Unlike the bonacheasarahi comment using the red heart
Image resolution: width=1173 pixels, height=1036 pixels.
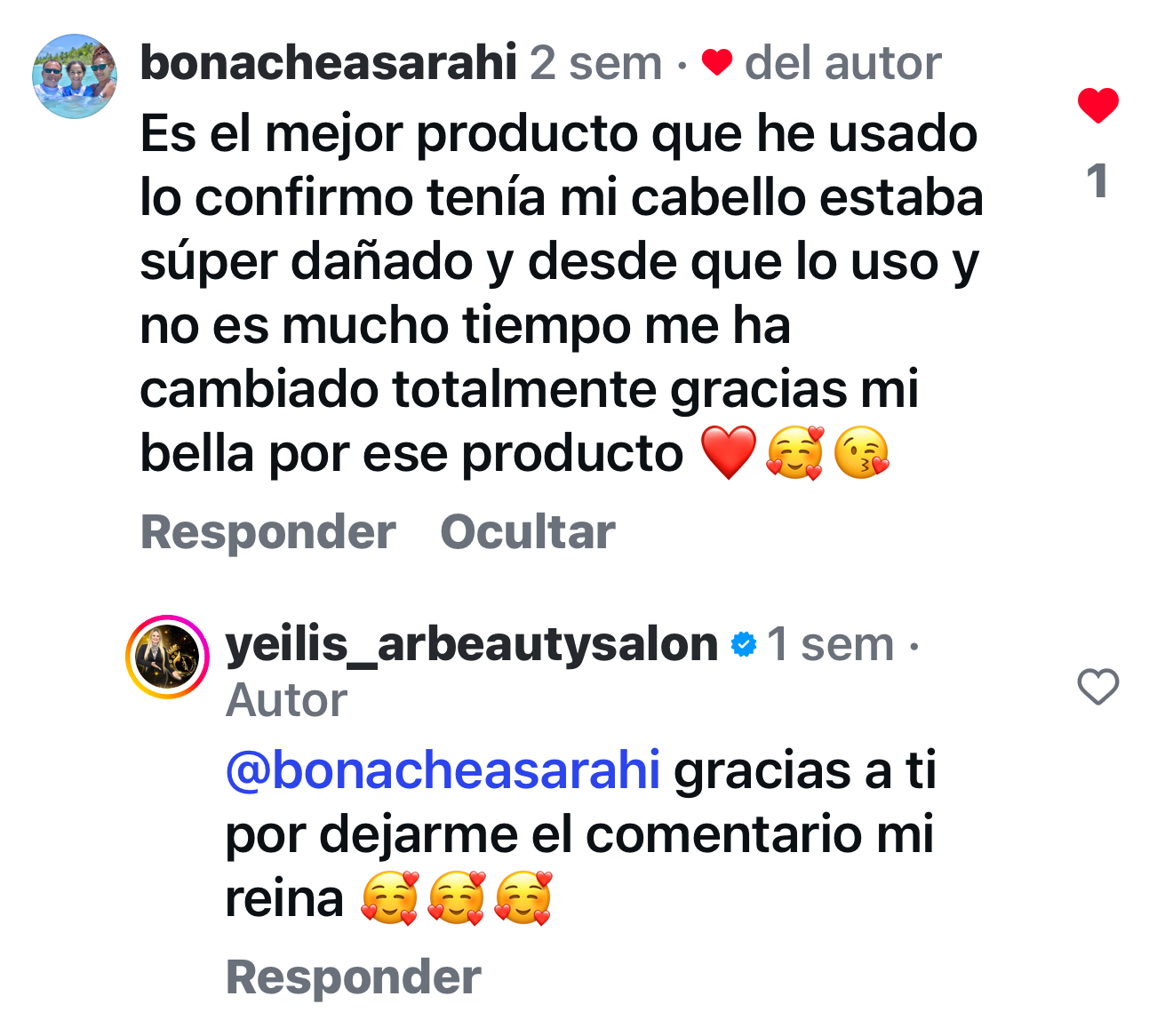coord(1097,106)
